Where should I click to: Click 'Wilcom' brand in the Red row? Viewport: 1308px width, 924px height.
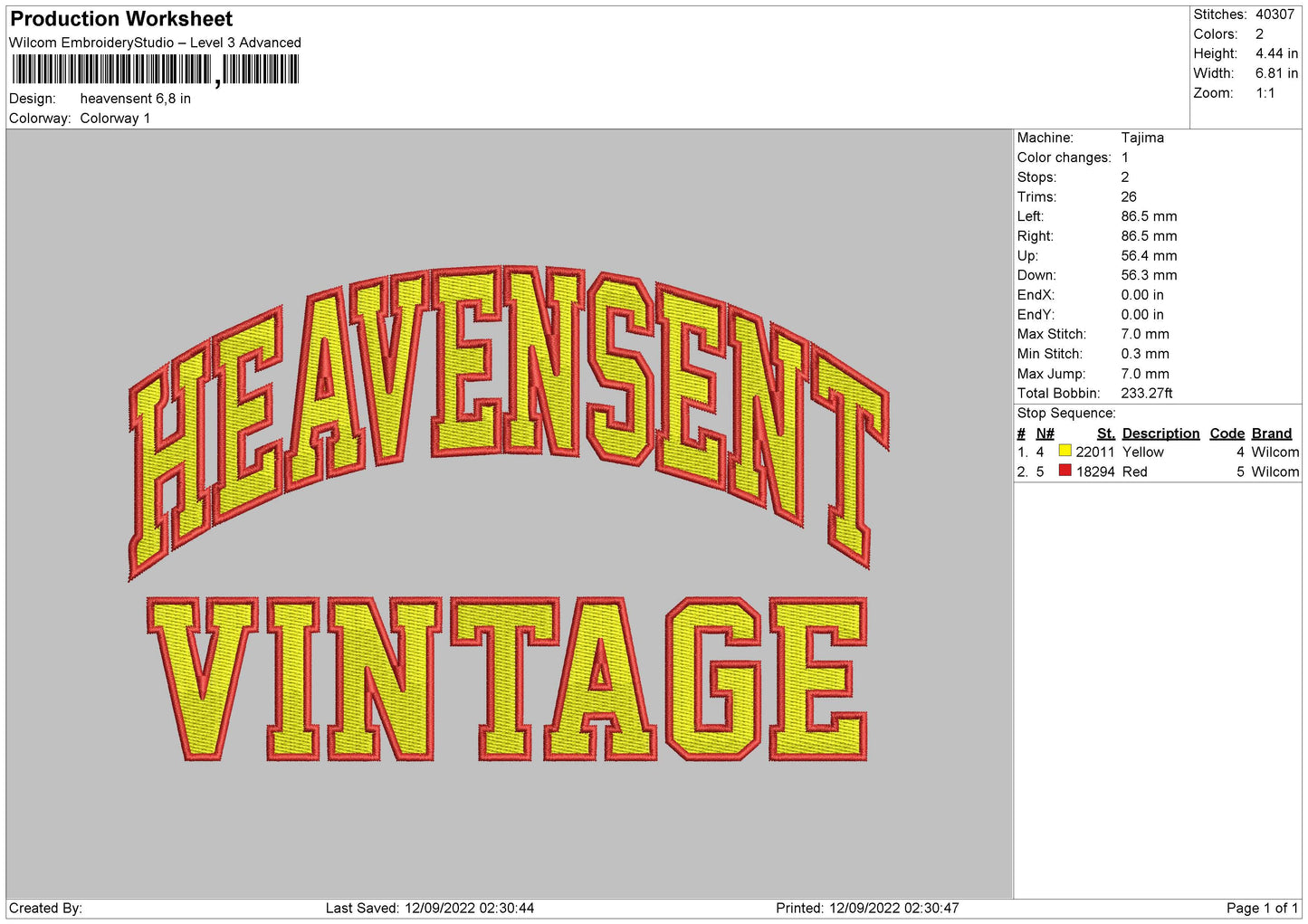coord(1275,472)
